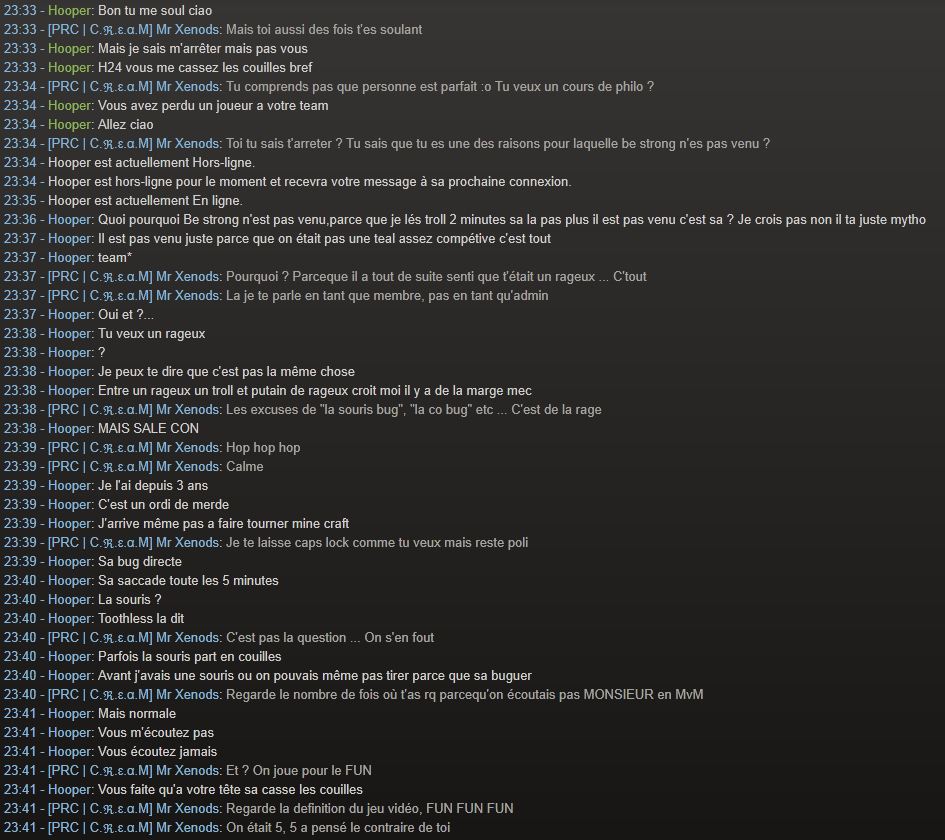
Task: Click Hooper's name beside "Oui et ?..."
Action: coord(71,315)
